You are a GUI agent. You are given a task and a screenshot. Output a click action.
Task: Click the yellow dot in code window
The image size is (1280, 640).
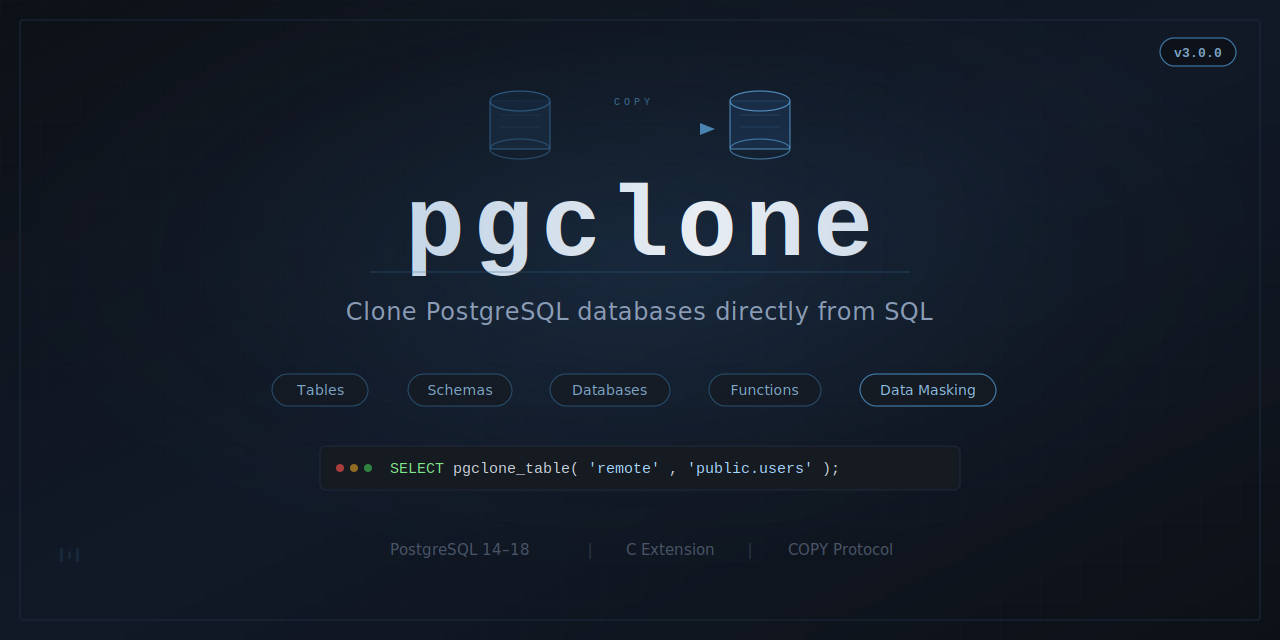(354, 468)
